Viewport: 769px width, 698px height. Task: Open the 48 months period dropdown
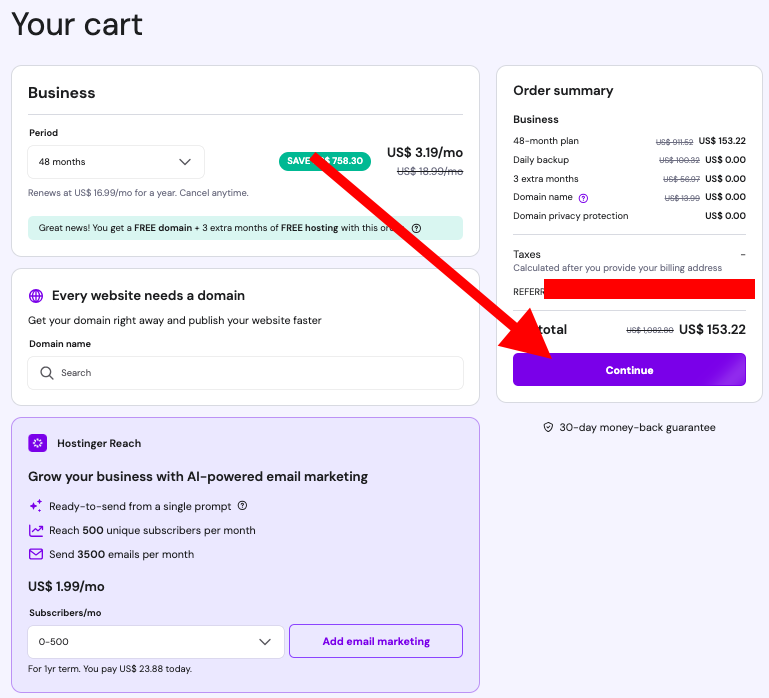[116, 162]
